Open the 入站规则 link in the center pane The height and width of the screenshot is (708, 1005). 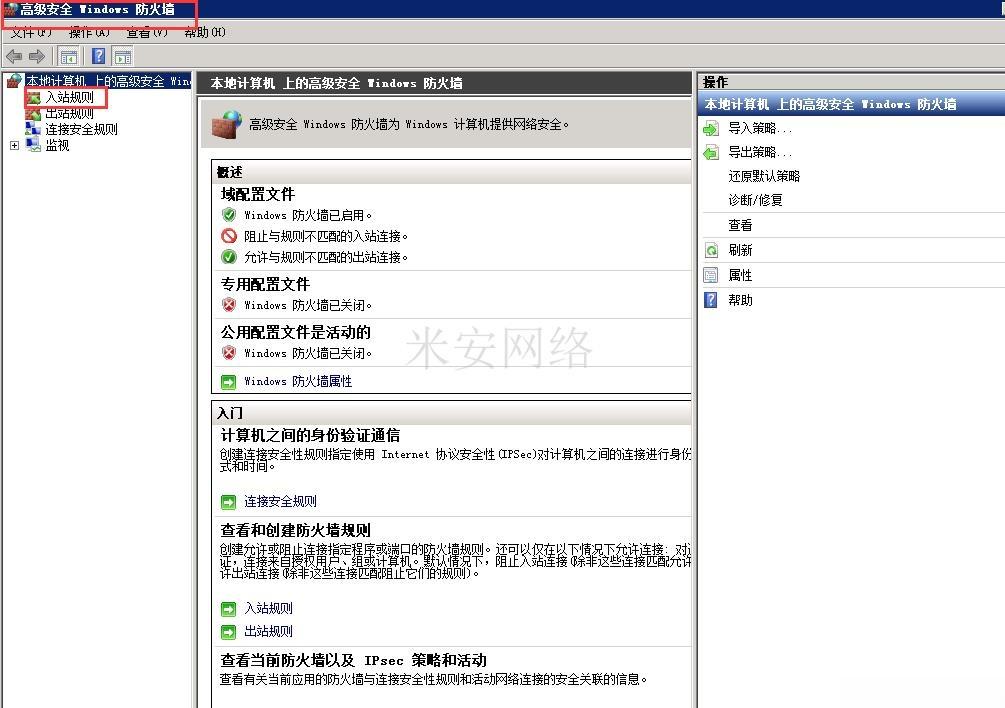(269, 608)
